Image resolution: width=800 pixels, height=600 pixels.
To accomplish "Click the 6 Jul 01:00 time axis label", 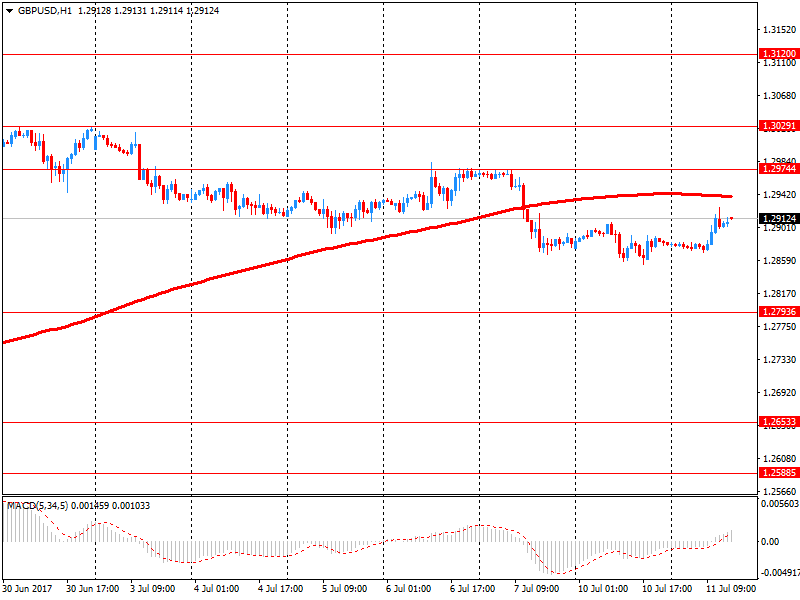I will [409, 589].
